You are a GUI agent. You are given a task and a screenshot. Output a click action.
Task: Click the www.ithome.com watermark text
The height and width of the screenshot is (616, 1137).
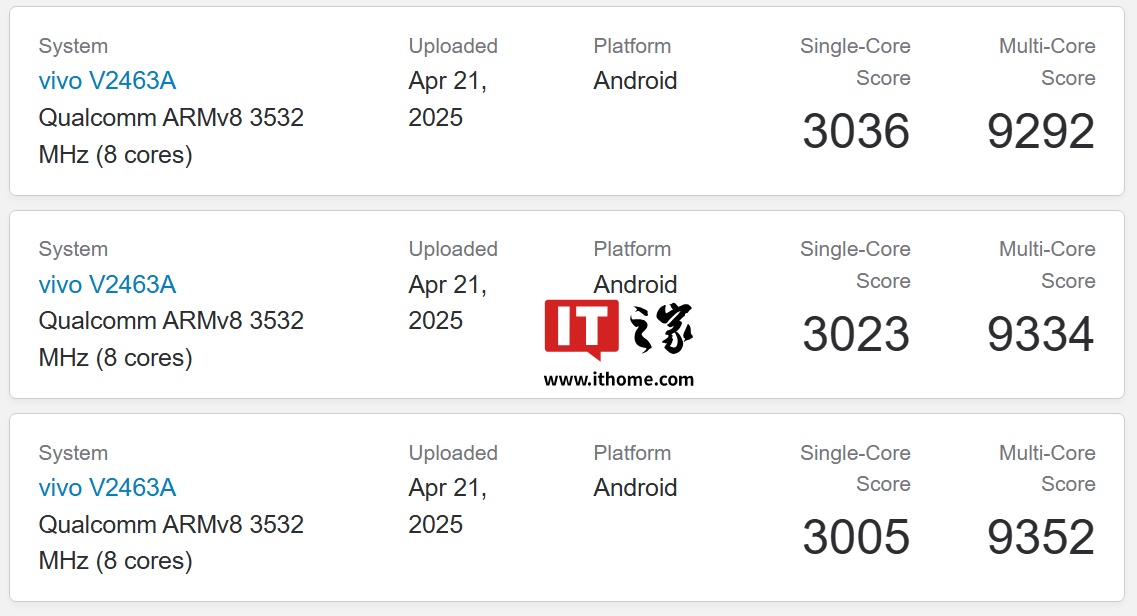tap(618, 379)
